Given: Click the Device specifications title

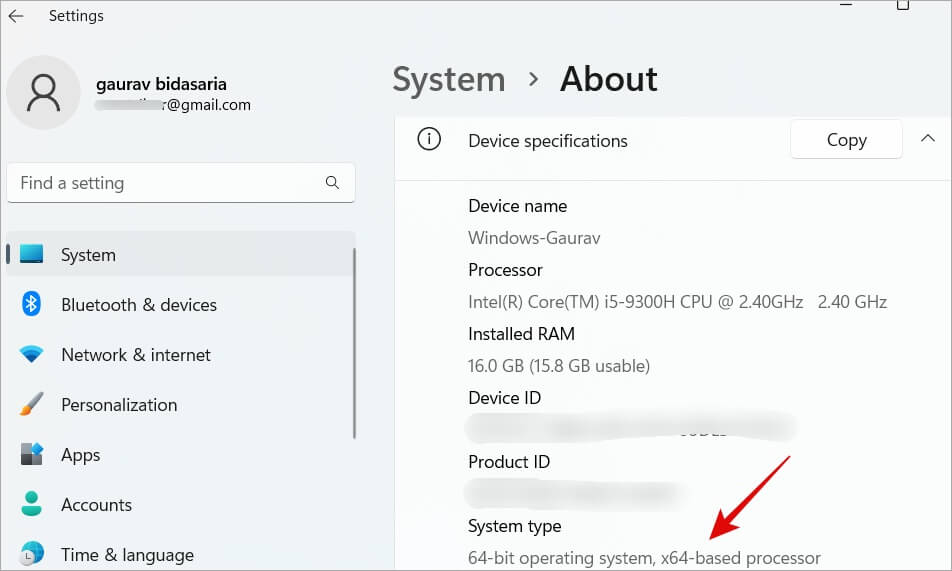Looking at the screenshot, I should pos(548,141).
